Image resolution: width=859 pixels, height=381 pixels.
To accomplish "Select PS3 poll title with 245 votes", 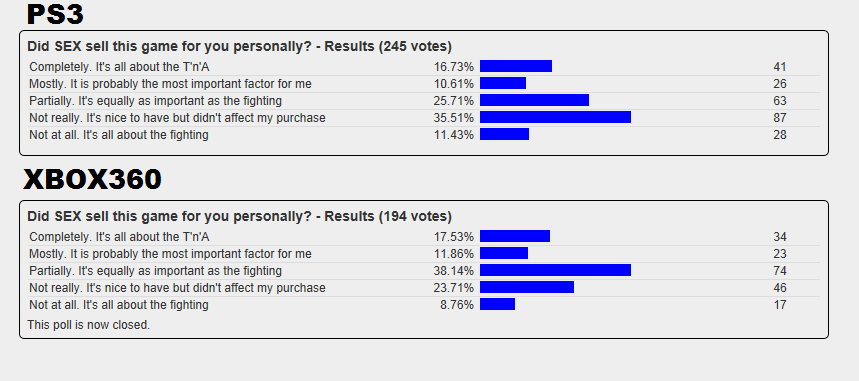I will pyautogui.click(x=239, y=47).
